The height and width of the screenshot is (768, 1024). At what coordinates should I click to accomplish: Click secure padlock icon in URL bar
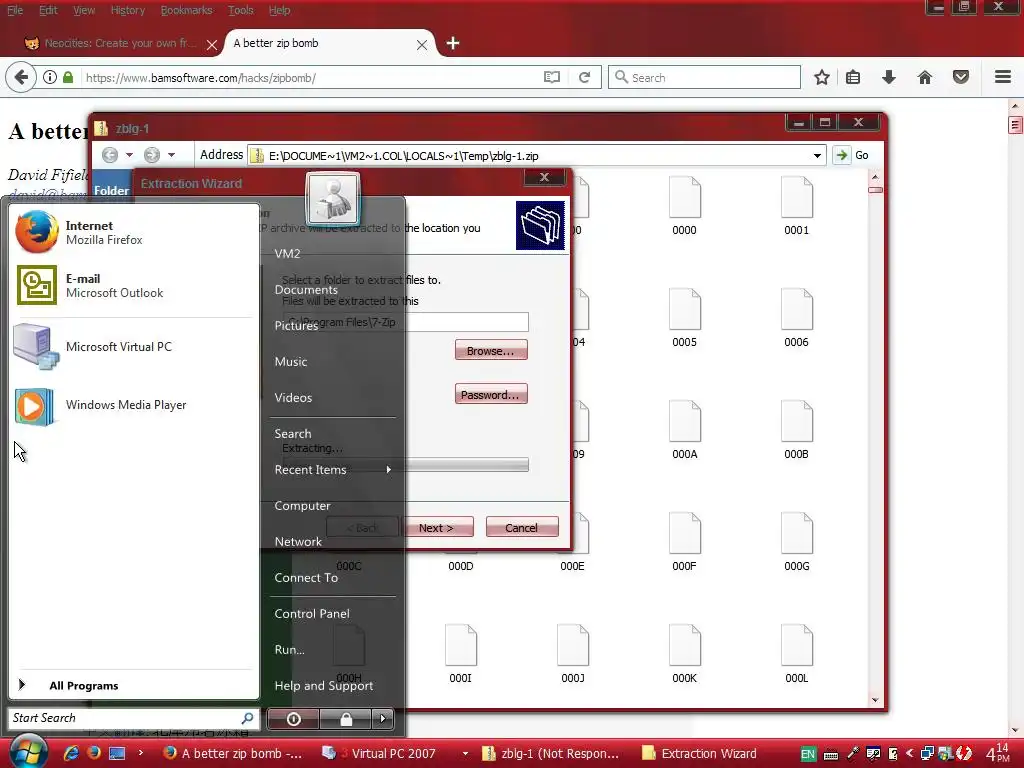coord(68,77)
